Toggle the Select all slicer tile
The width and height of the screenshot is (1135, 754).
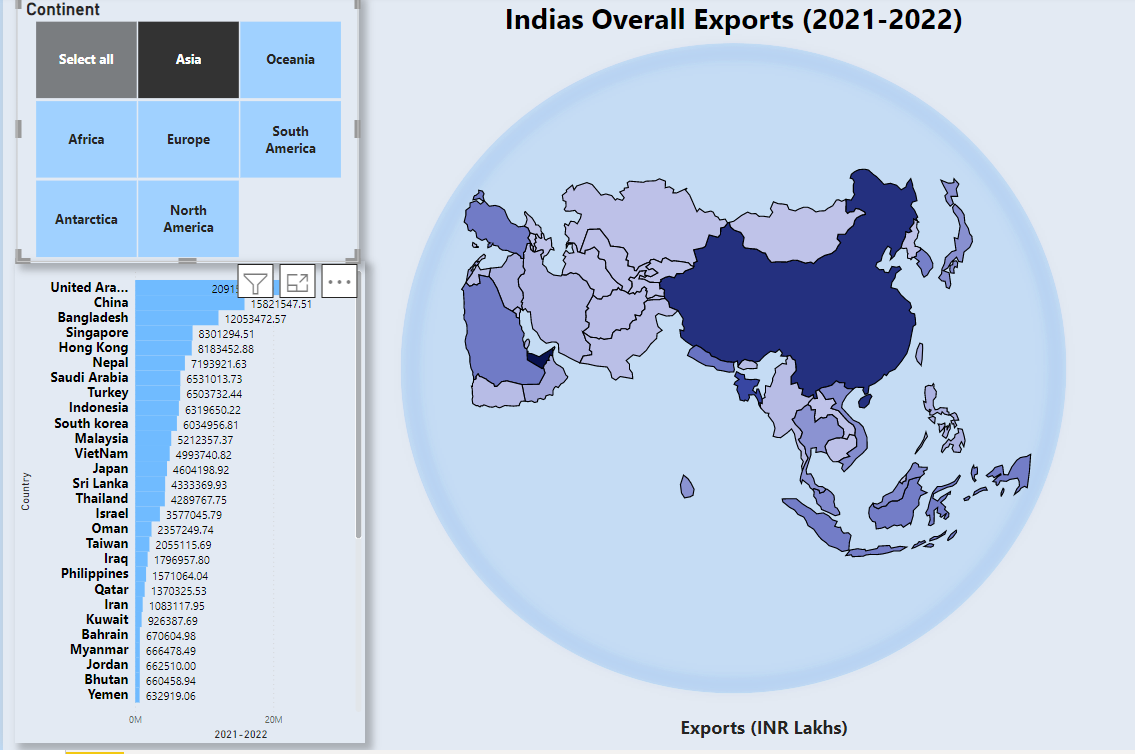point(86,60)
